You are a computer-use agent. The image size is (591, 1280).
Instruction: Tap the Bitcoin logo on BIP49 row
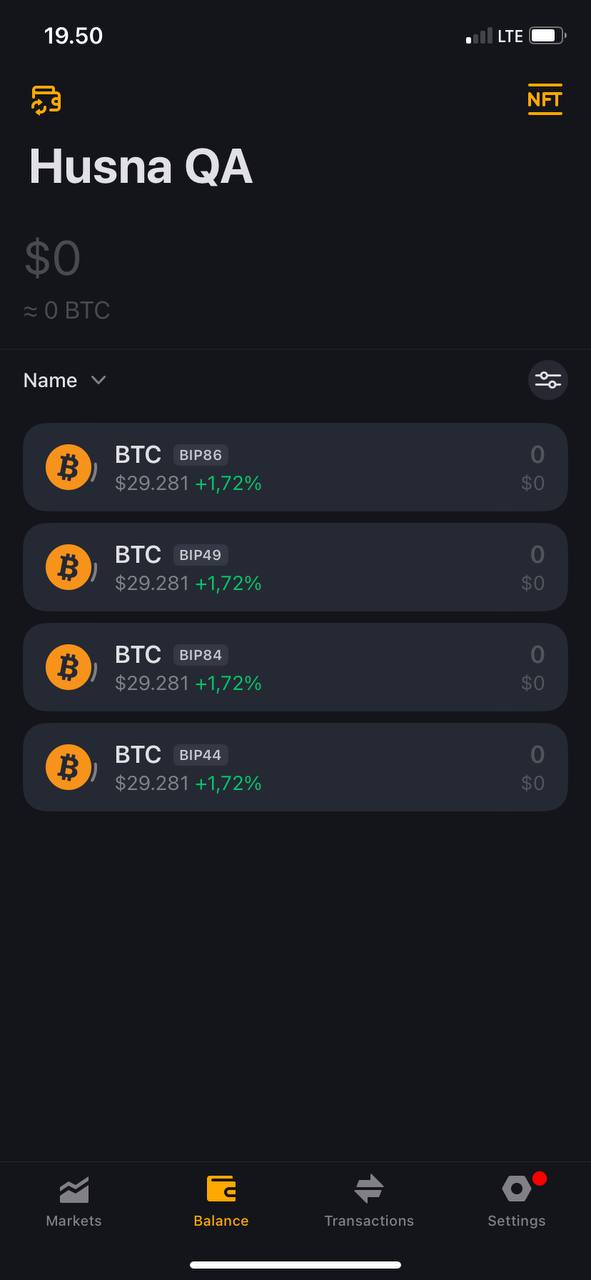69,567
